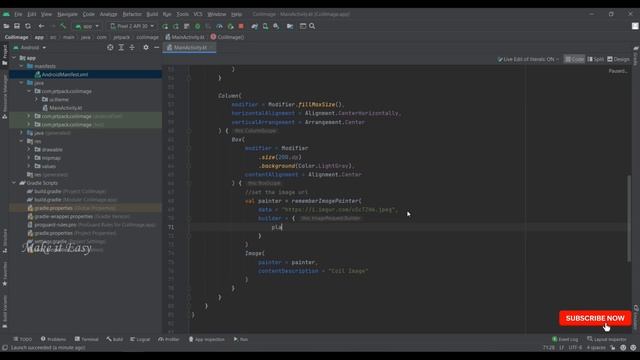Switch editor to Code view
Screen dimensions: 640x360
pyautogui.click(x=574, y=59)
